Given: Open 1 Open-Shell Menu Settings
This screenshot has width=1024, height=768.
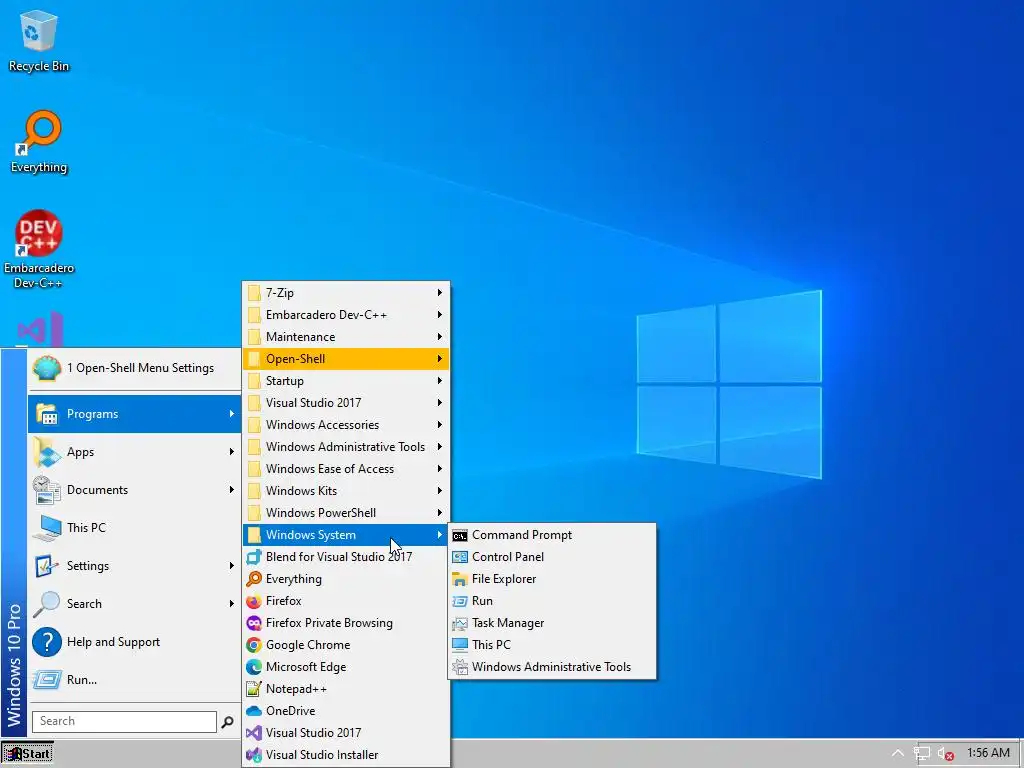Looking at the screenshot, I should (x=134, y=368).
